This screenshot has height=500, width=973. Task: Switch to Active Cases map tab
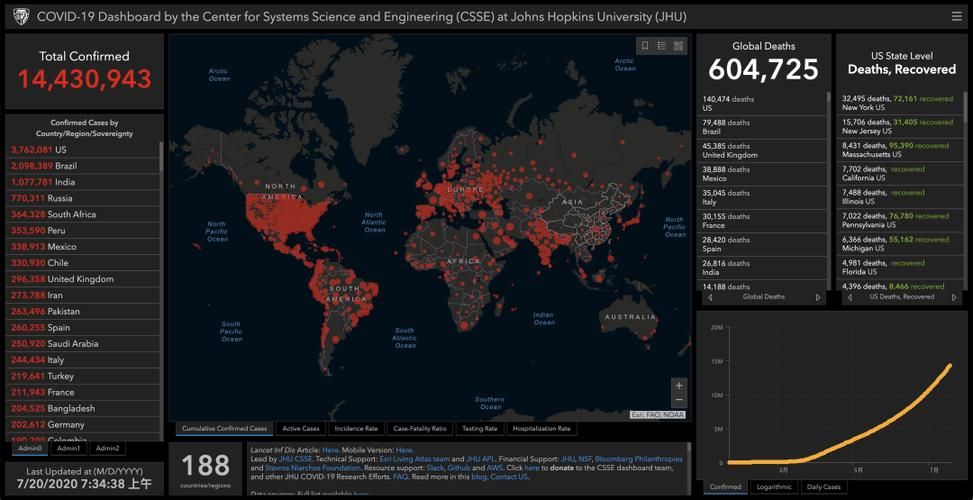point(301,429)
